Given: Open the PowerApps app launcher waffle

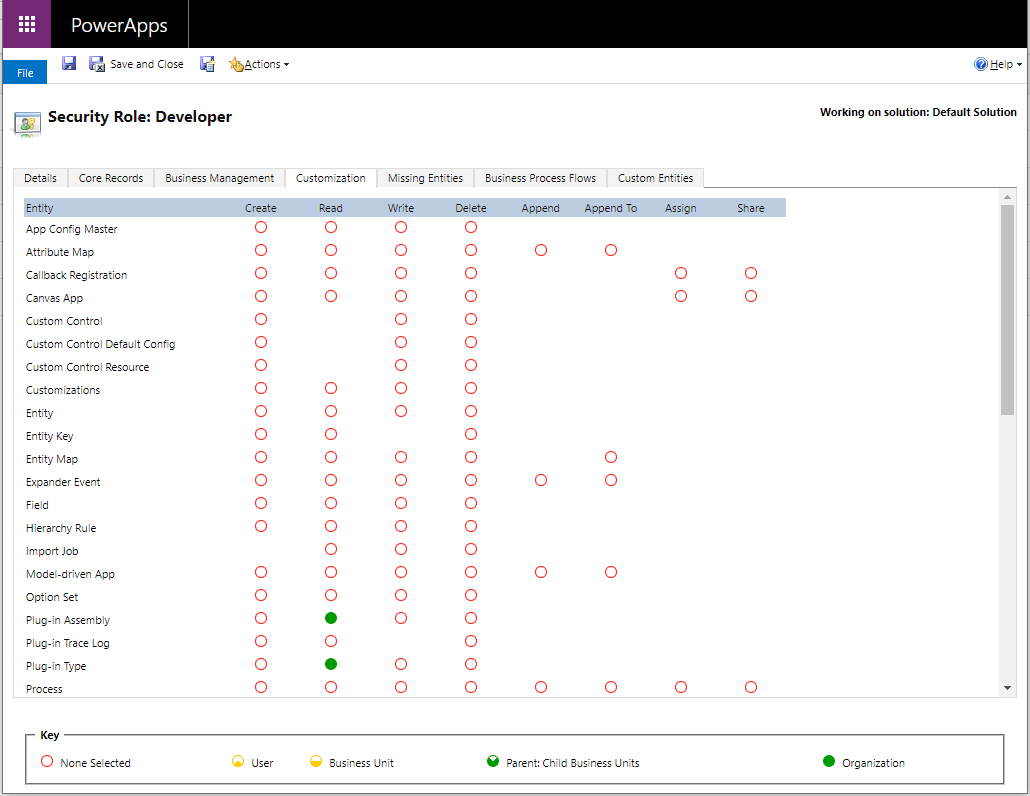Looking at the screenshot, I should 27,24.
